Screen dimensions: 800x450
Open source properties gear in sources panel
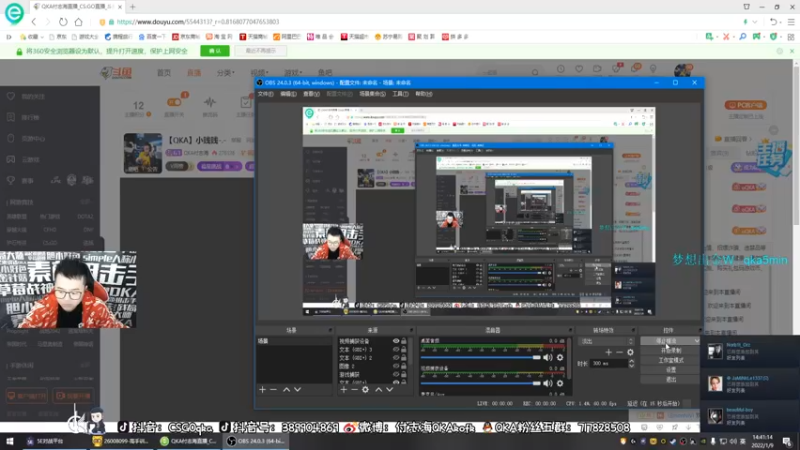pos(365,389)
